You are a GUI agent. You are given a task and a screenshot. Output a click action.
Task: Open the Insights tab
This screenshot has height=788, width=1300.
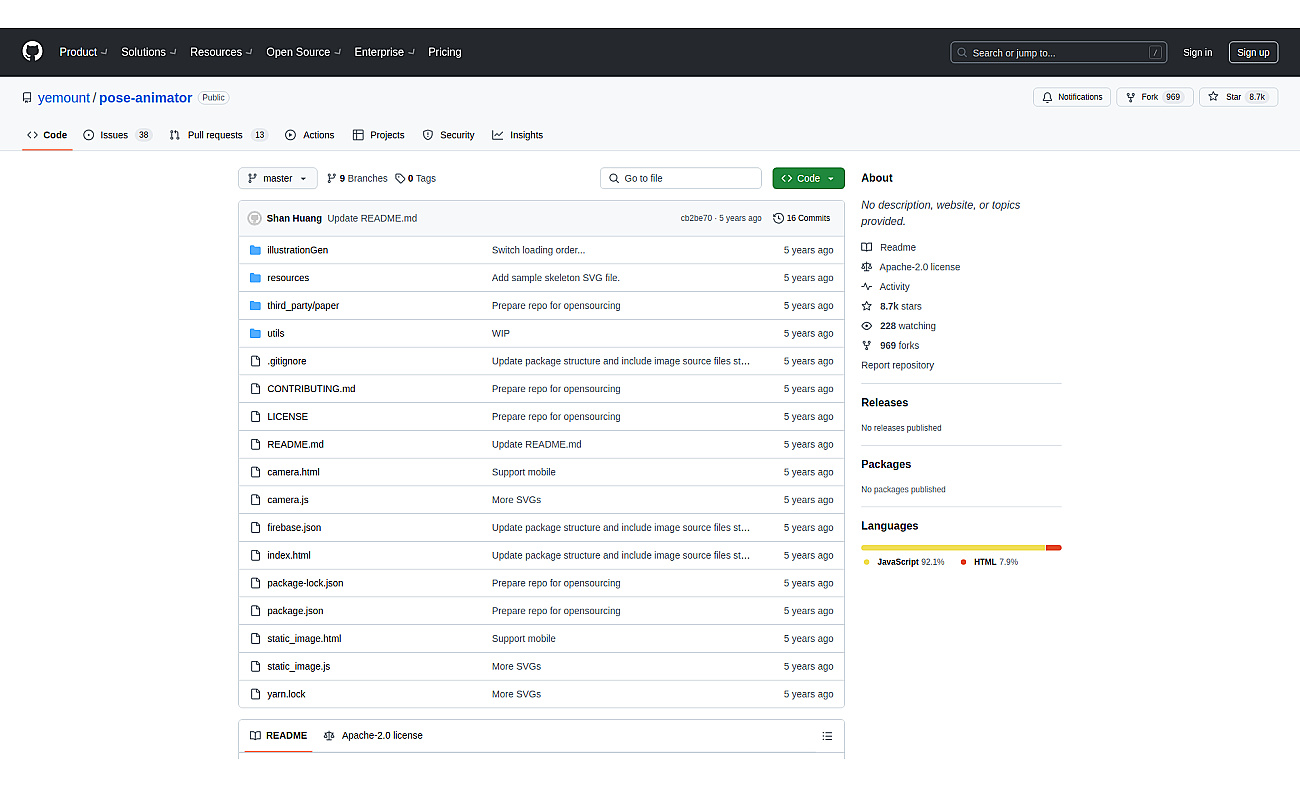pyautogui.click(x=517, y=135)
